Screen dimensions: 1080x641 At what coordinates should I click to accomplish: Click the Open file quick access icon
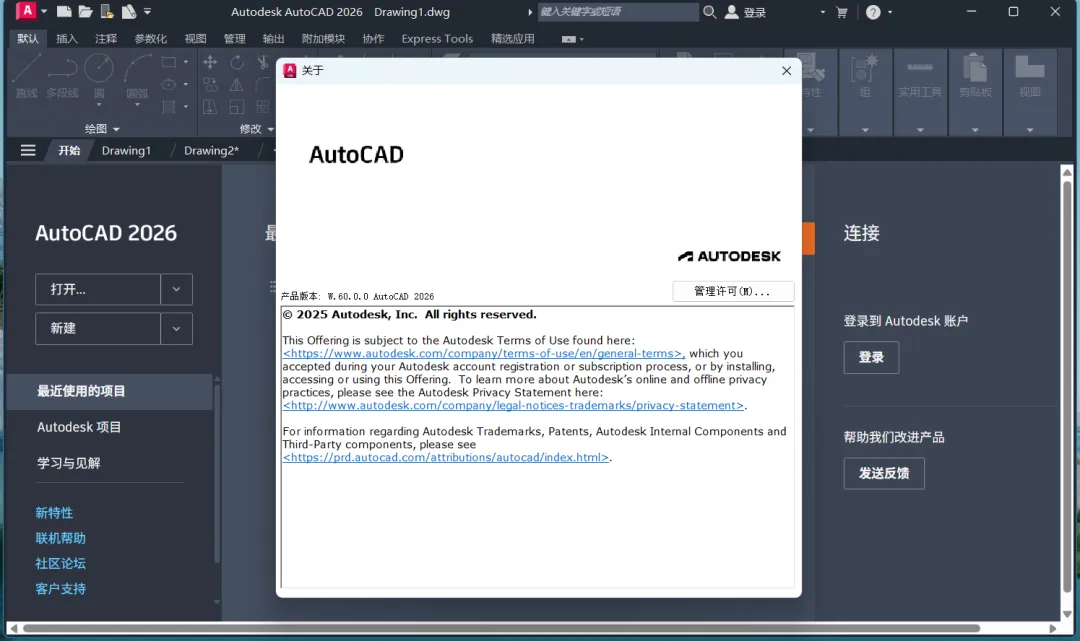85,12
